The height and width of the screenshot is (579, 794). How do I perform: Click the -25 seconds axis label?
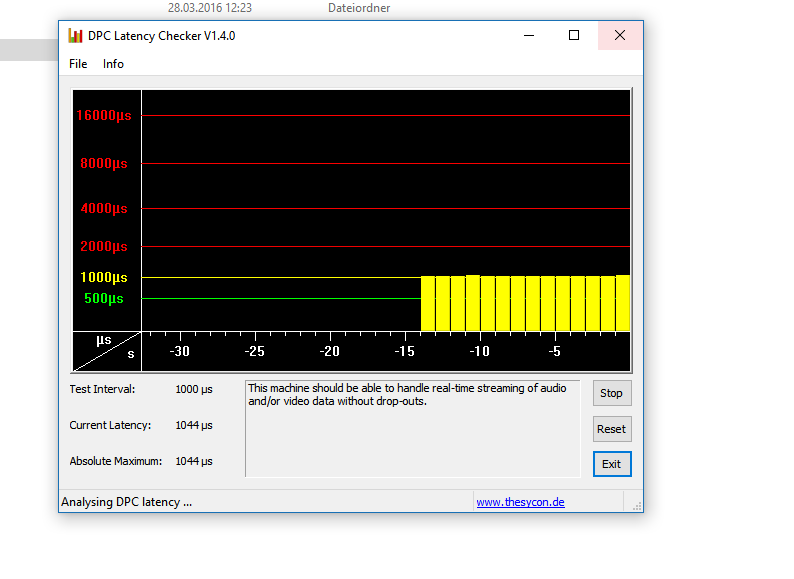coord(254,352)
